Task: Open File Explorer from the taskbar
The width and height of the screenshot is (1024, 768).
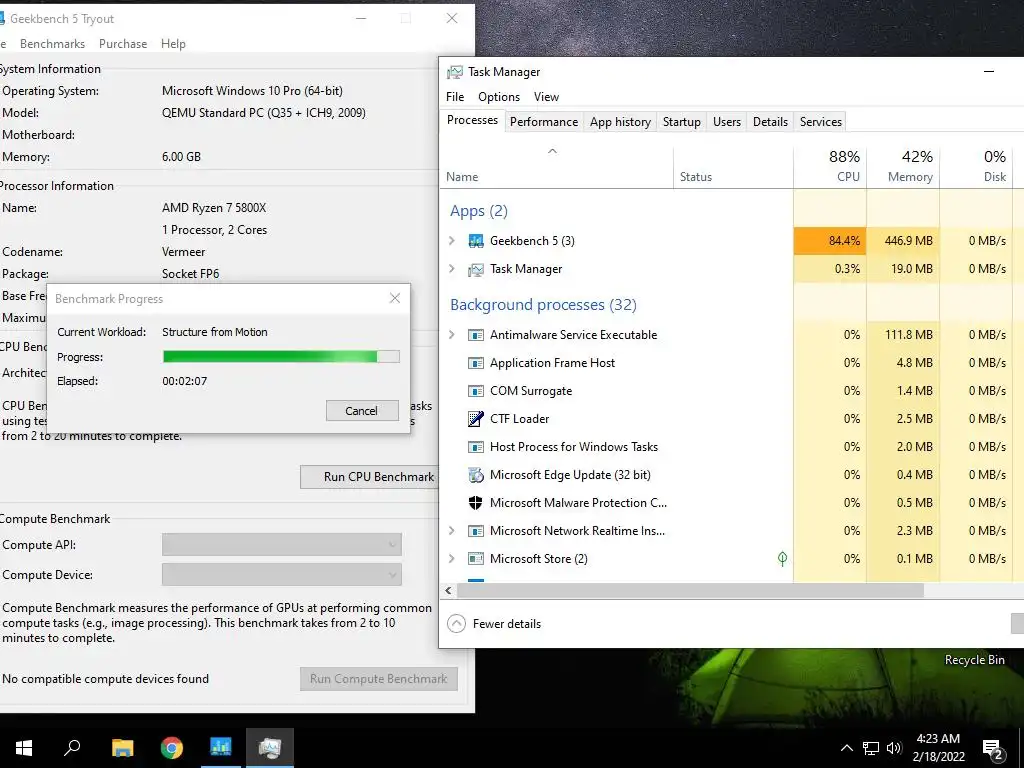Action: [122, 748]
